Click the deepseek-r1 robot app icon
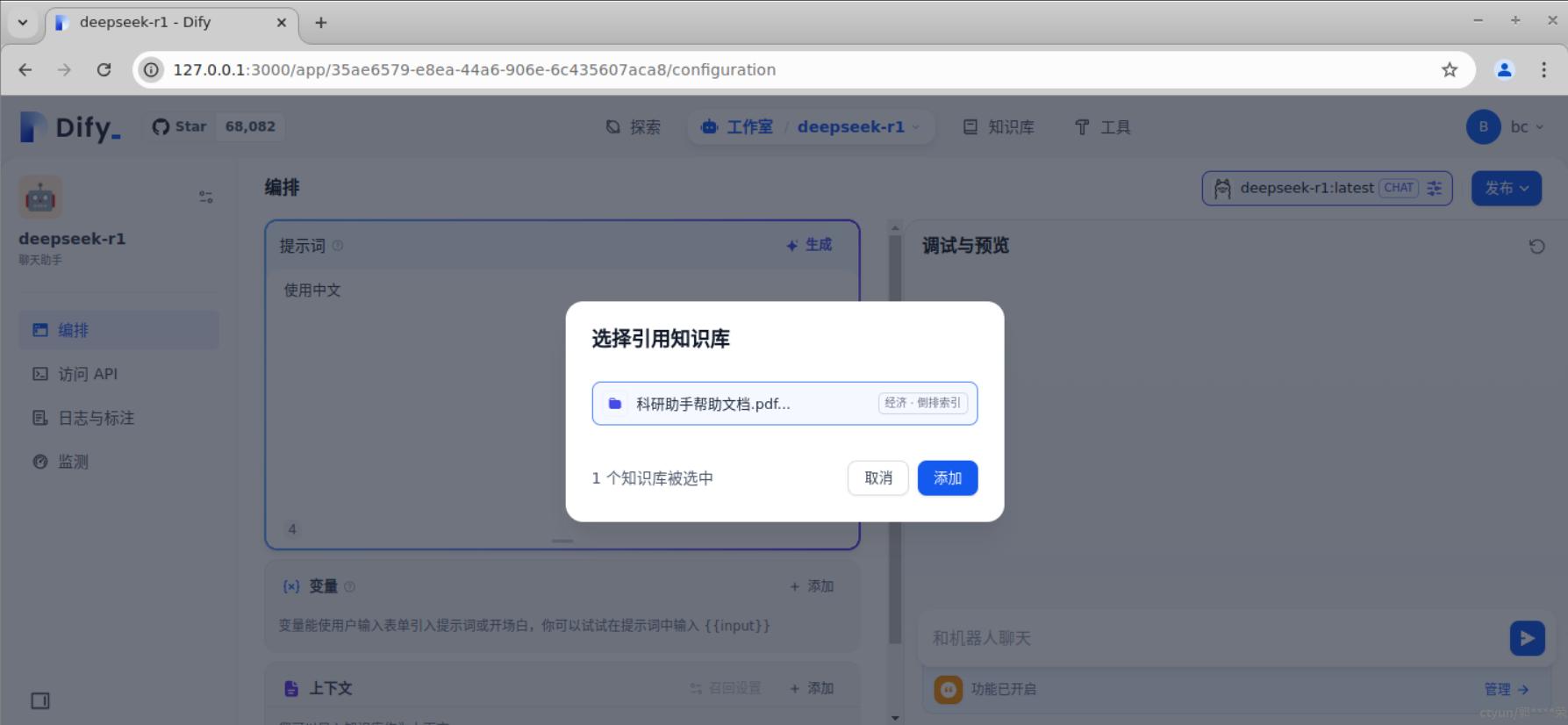This screenshot has height=725, width=1568. point(40,197)
